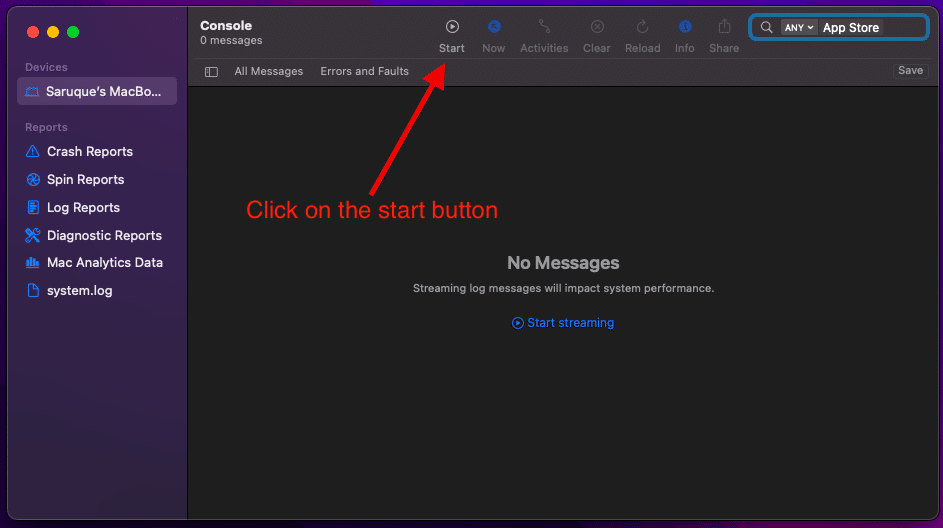Switch to Errors and Faults tab

pyautogui.click(x=364, y=72)
